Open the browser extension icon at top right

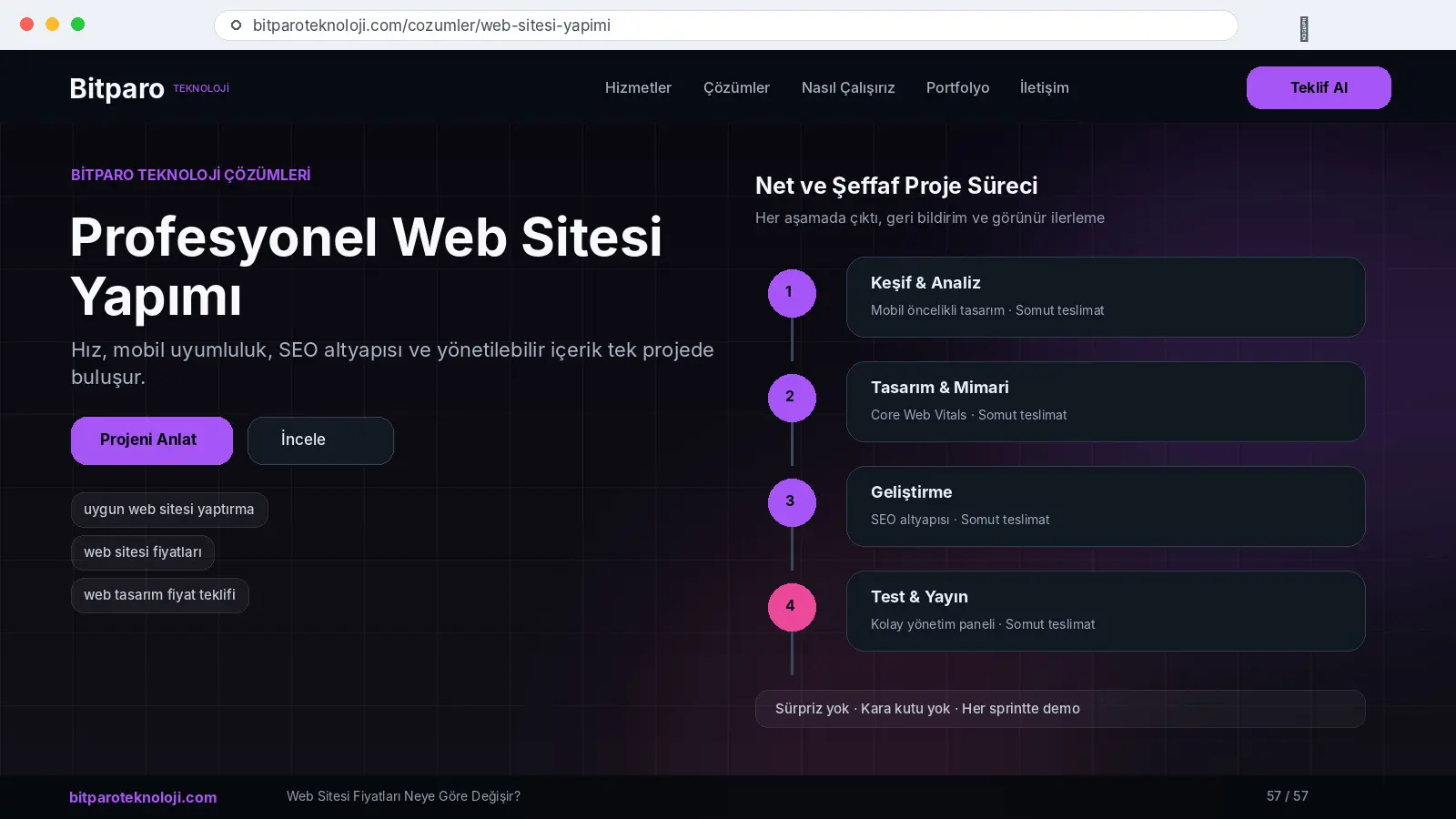tap(1304, 29)
